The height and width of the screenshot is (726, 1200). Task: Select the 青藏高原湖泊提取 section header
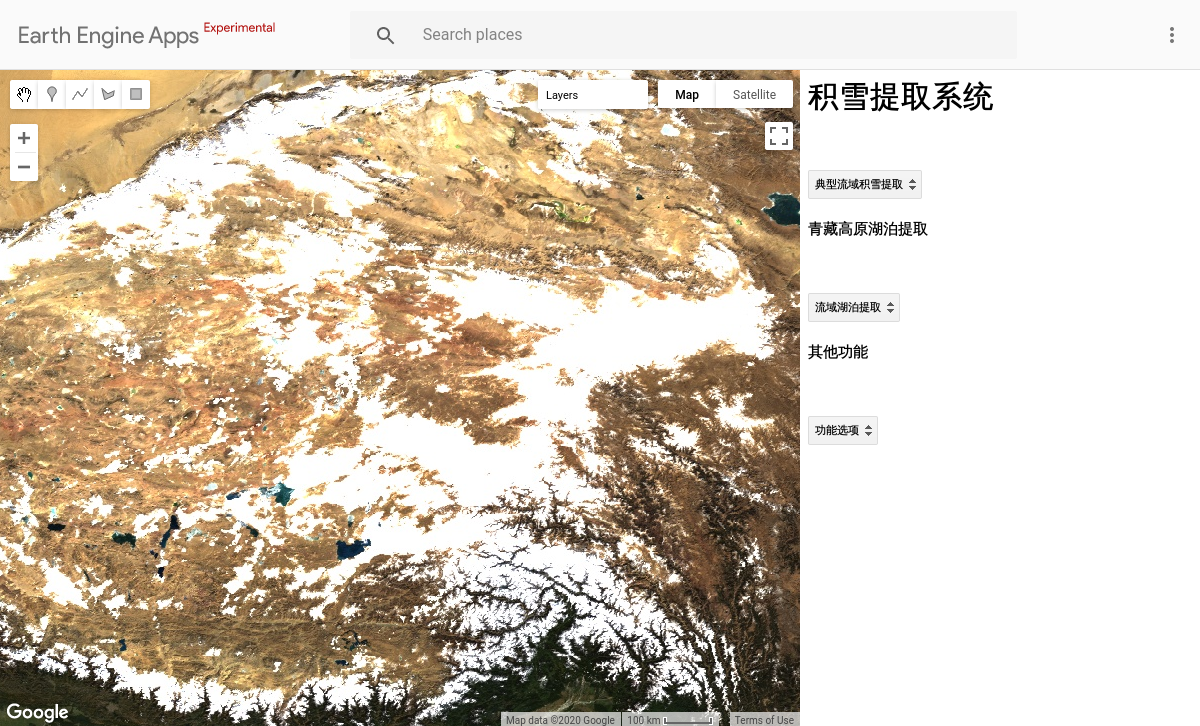click(868, 229)
